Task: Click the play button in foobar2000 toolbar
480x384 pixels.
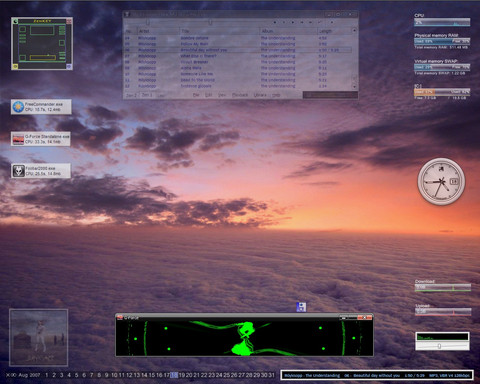Action: [x=293, y=22]
